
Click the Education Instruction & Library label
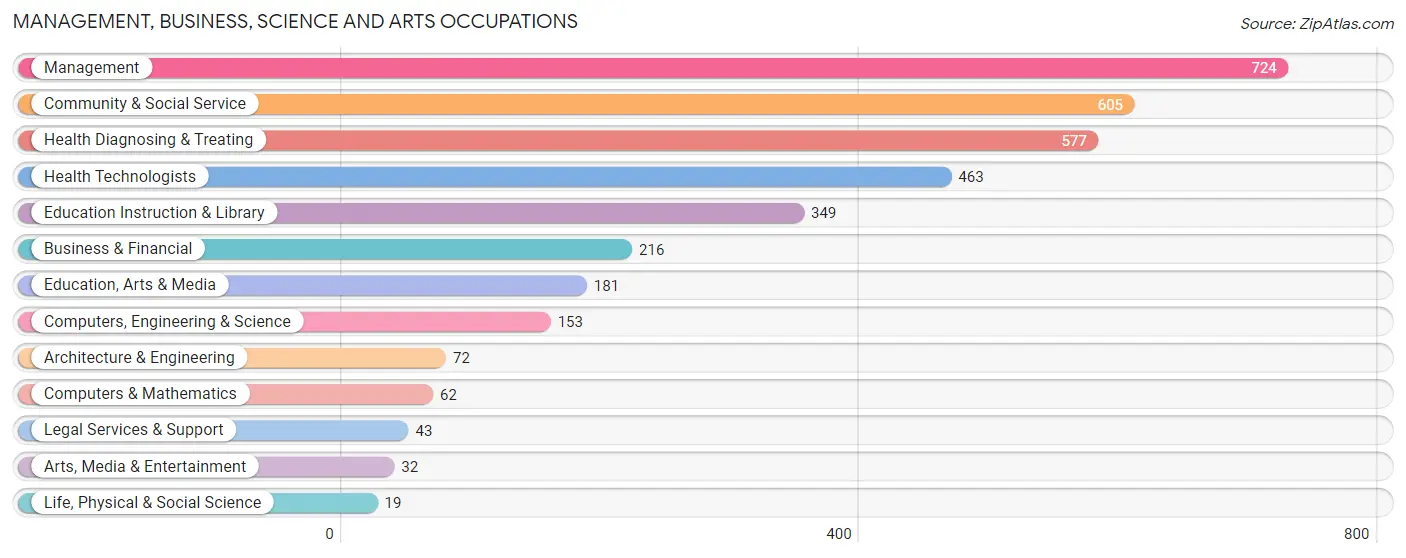pos(154,213)
